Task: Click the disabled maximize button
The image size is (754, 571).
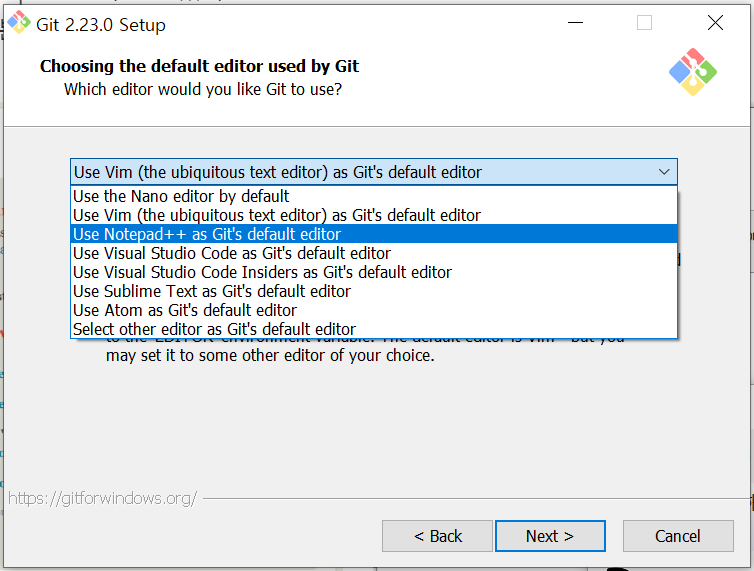Action: [x=644, y=23]
